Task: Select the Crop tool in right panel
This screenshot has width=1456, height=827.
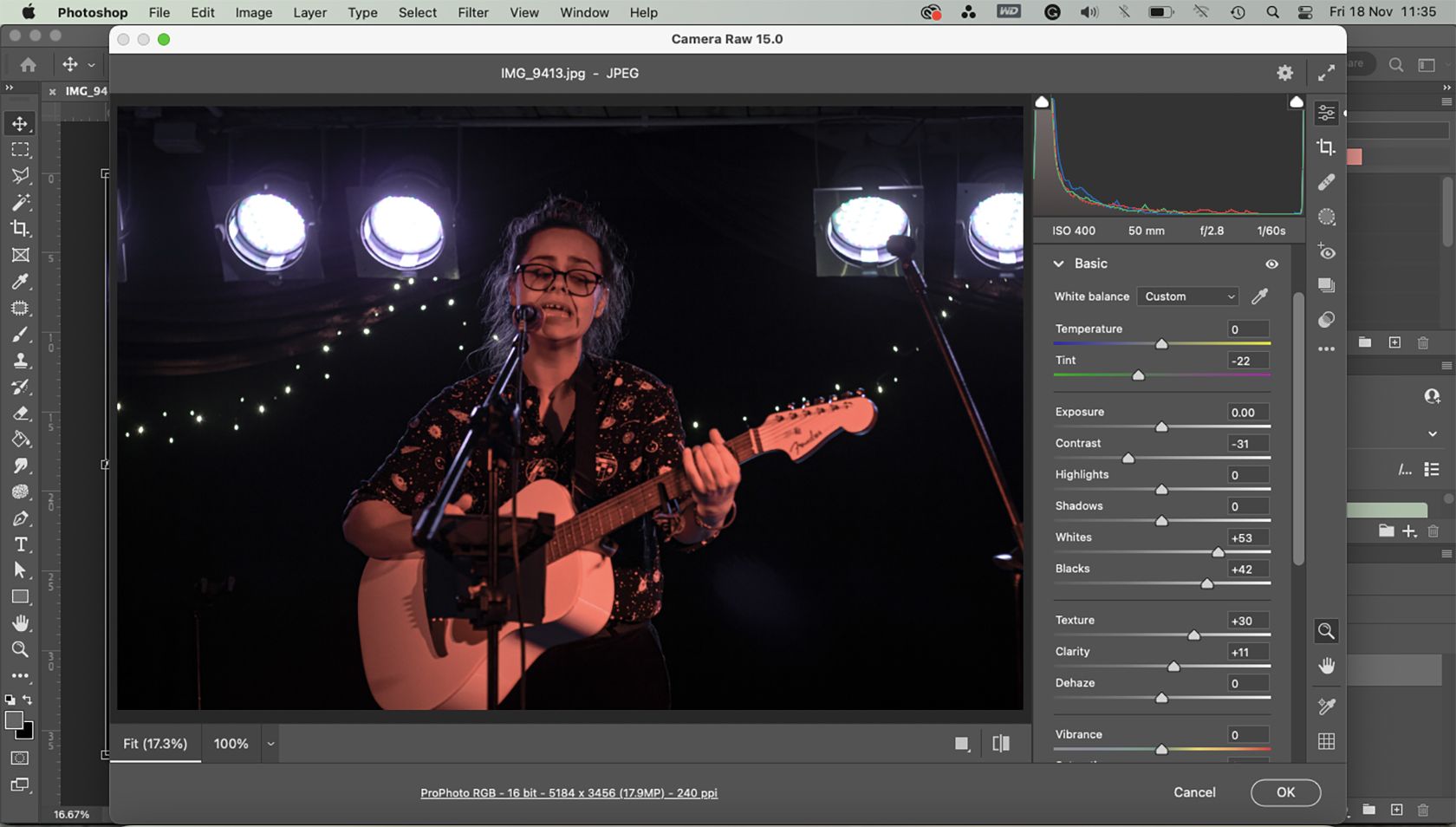Action: point(1326,147)
